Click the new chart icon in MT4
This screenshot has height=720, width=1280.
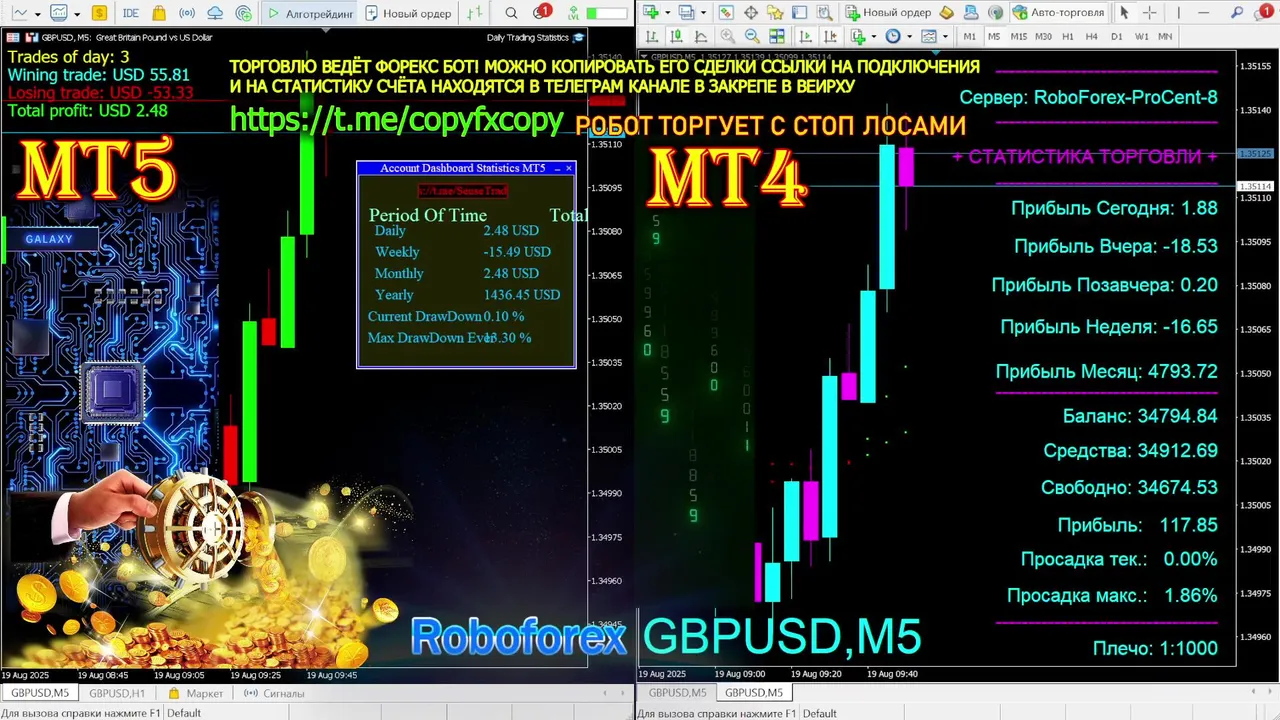click(650, 12)
